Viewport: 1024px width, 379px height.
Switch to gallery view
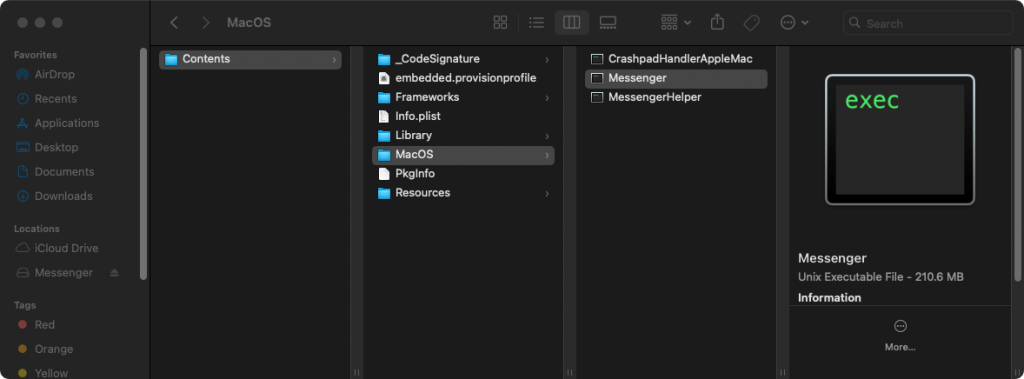(x=608, y=23)
